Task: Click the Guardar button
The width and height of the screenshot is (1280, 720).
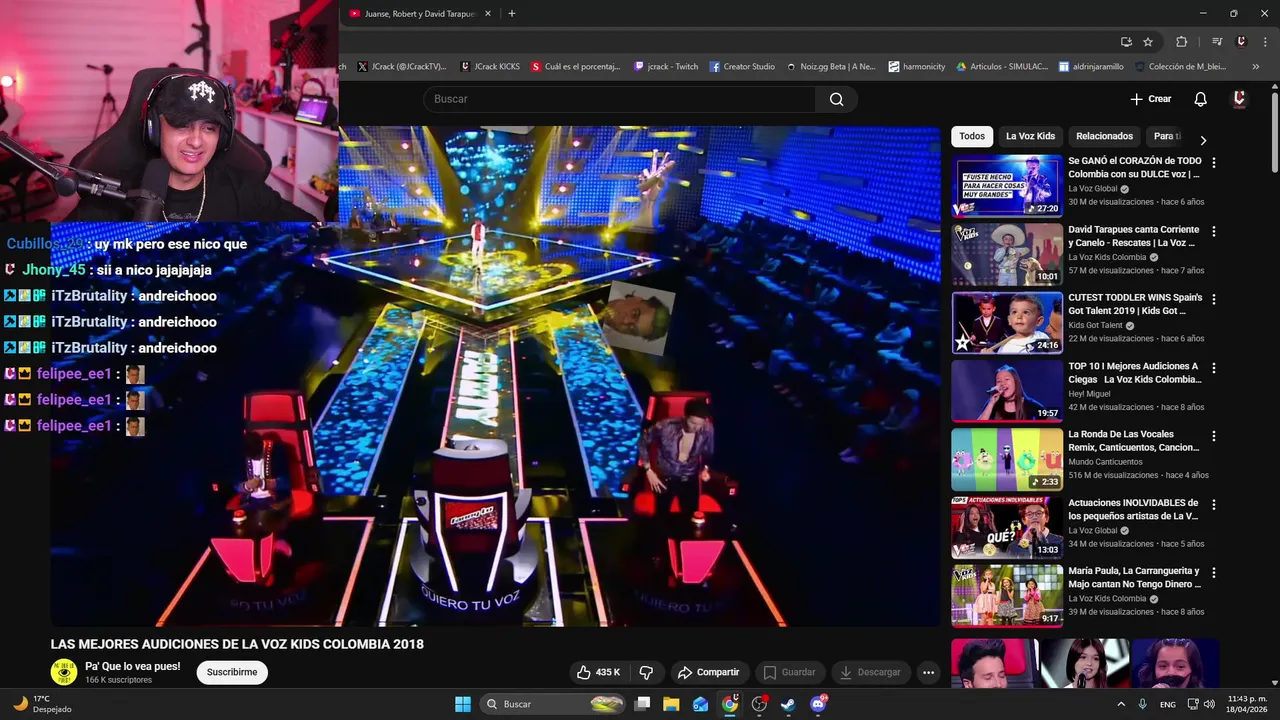Action: click(789, 672)
